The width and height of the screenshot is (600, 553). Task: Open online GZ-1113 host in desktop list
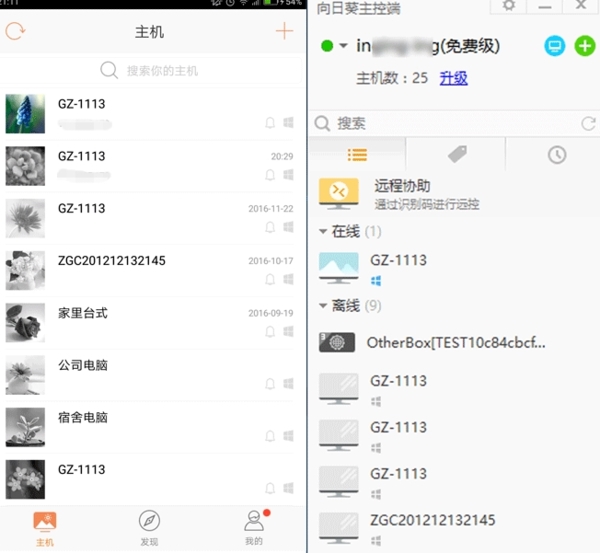454,268
